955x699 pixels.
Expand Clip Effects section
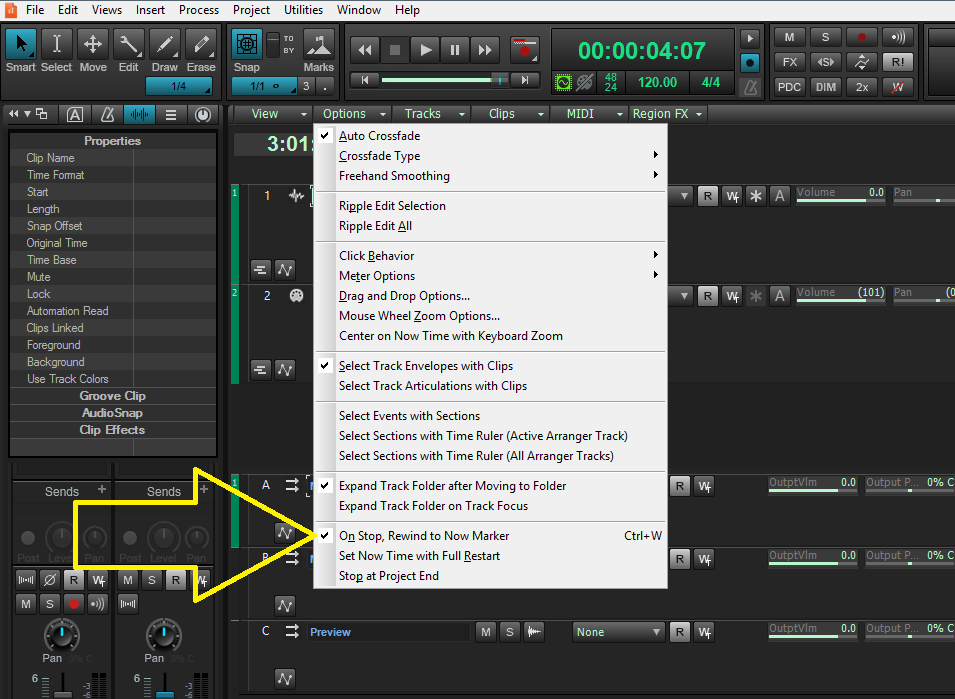[x=113, y=430]
